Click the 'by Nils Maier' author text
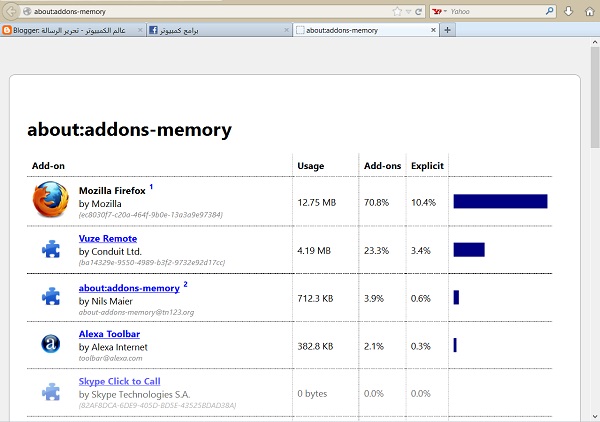This screenshot has height=422, width=600. (106, 301)
